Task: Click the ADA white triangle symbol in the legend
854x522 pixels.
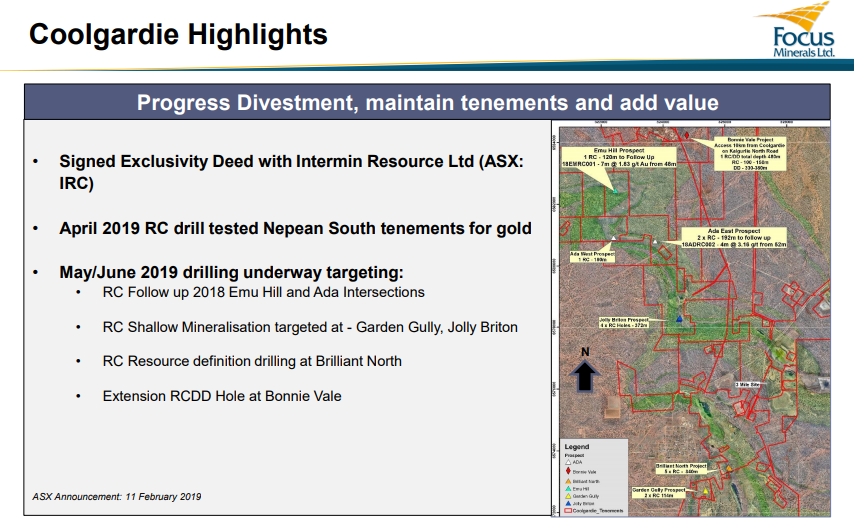Action: (568, 462)
